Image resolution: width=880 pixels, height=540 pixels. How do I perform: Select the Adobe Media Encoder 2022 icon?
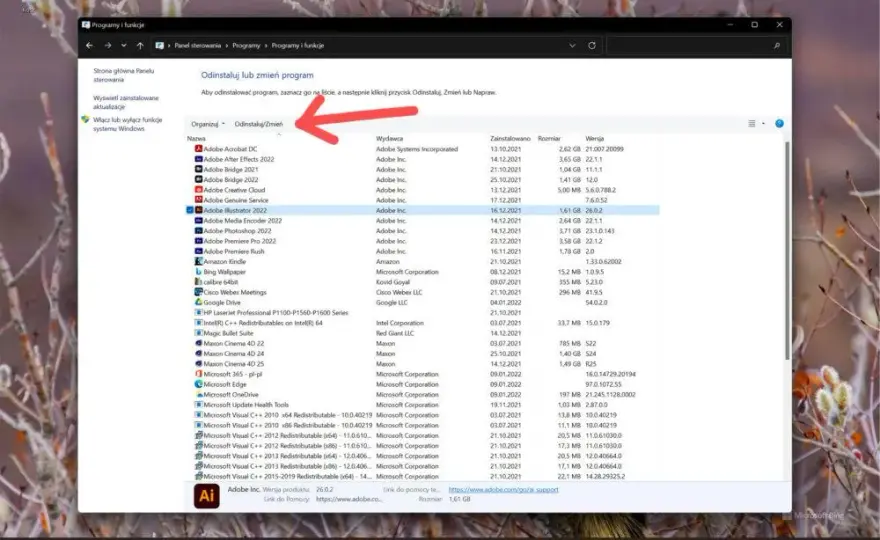click(198, 221)
